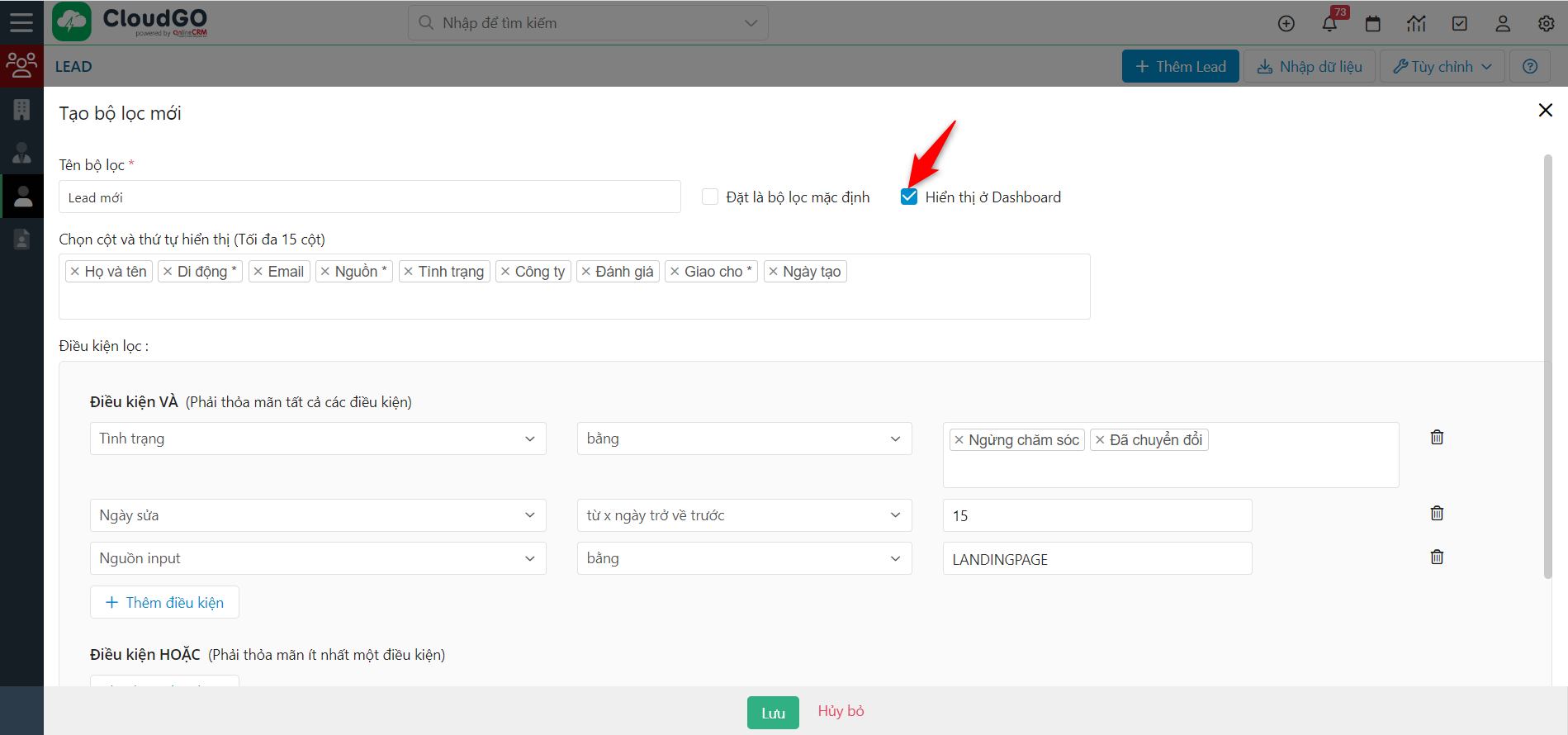
Task: Open the active person sidebar icon
Action: (x=21, y=197)
